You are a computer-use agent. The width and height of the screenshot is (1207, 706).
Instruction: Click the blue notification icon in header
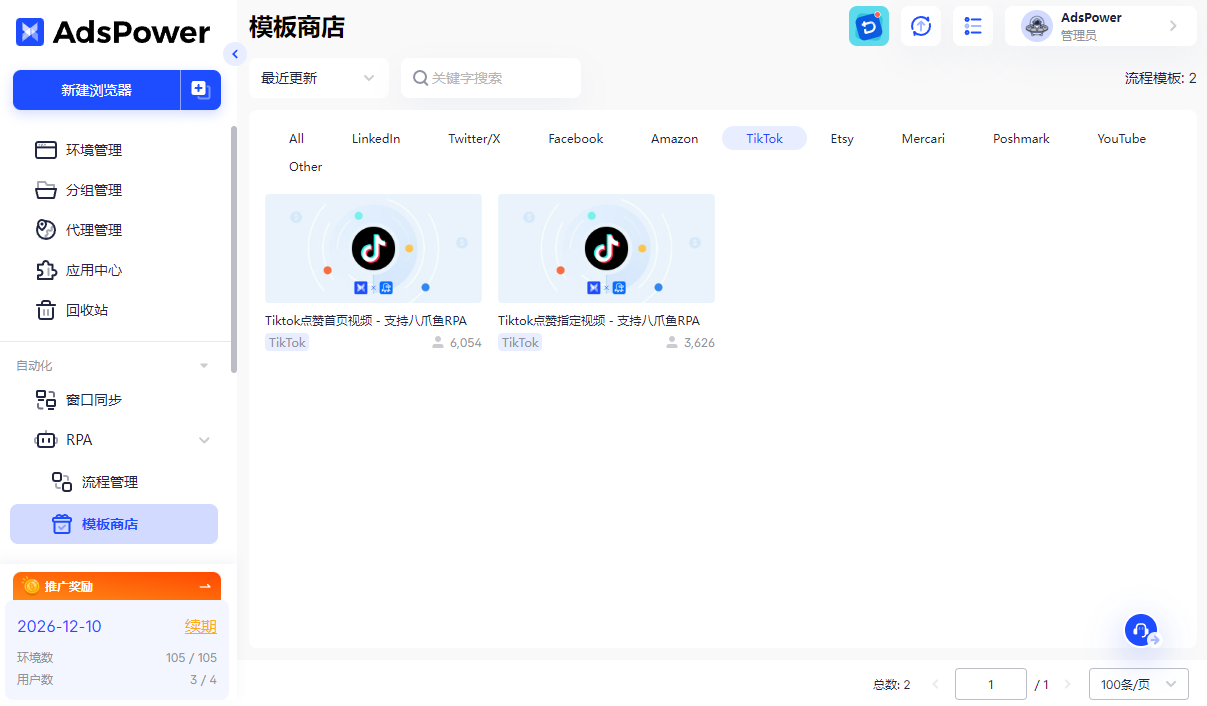click(x=869, y=26)
